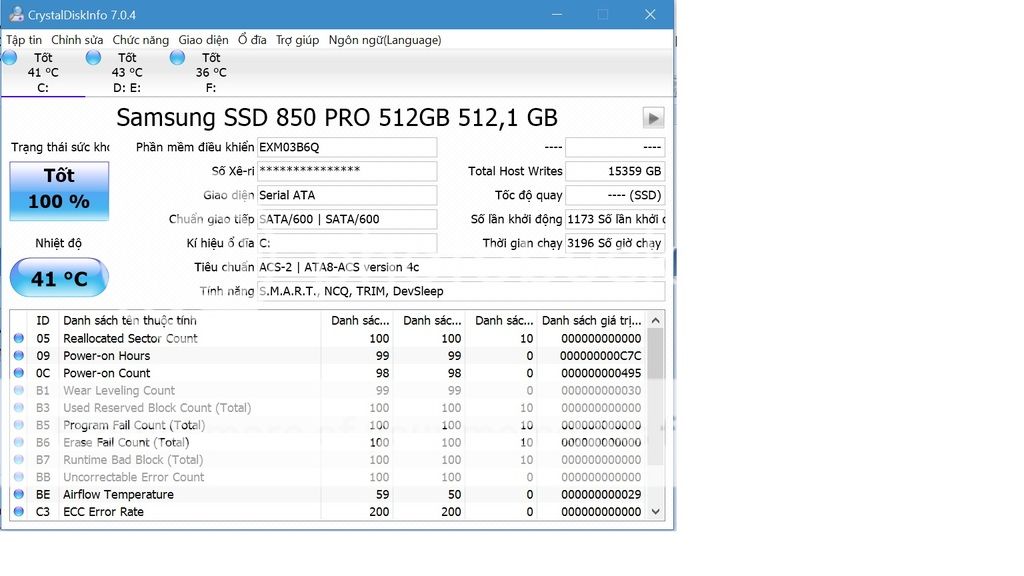
Task: Click the next-drive arrow beside the drive title
Action: pos(652,117)
